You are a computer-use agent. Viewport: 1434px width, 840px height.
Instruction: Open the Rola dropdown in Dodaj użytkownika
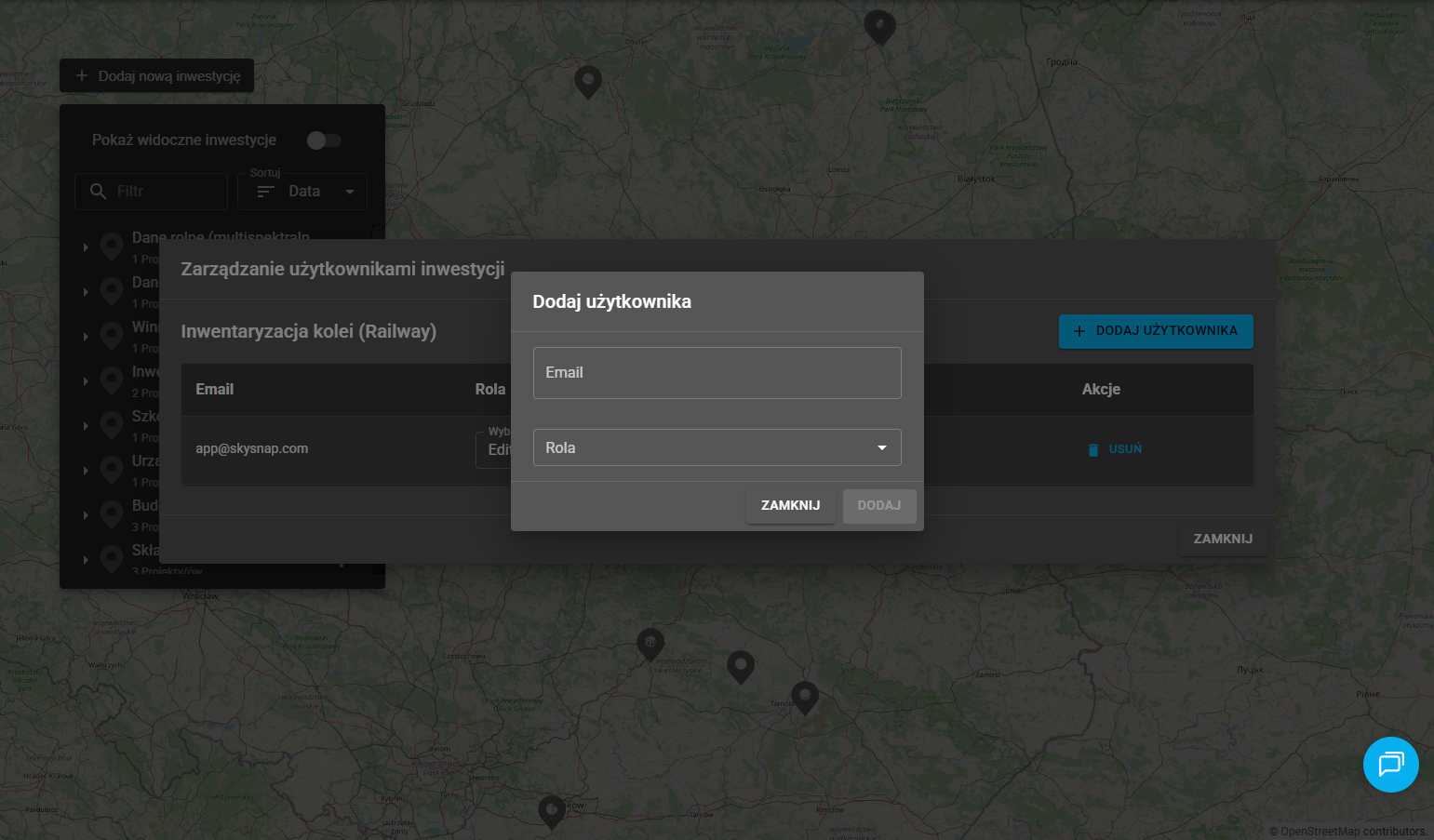click(717, 447)
